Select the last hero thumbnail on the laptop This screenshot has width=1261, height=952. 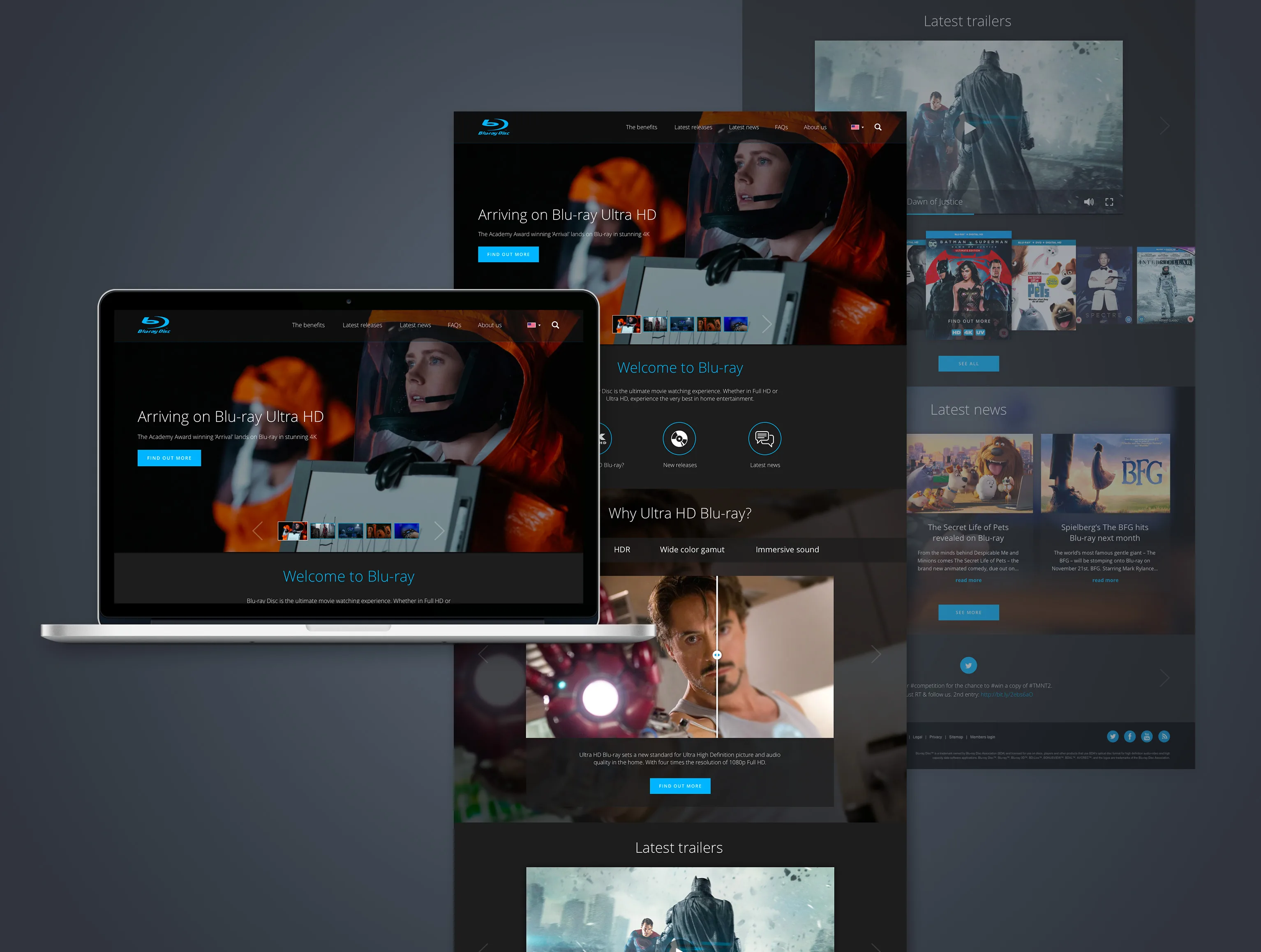coord(407,531)
